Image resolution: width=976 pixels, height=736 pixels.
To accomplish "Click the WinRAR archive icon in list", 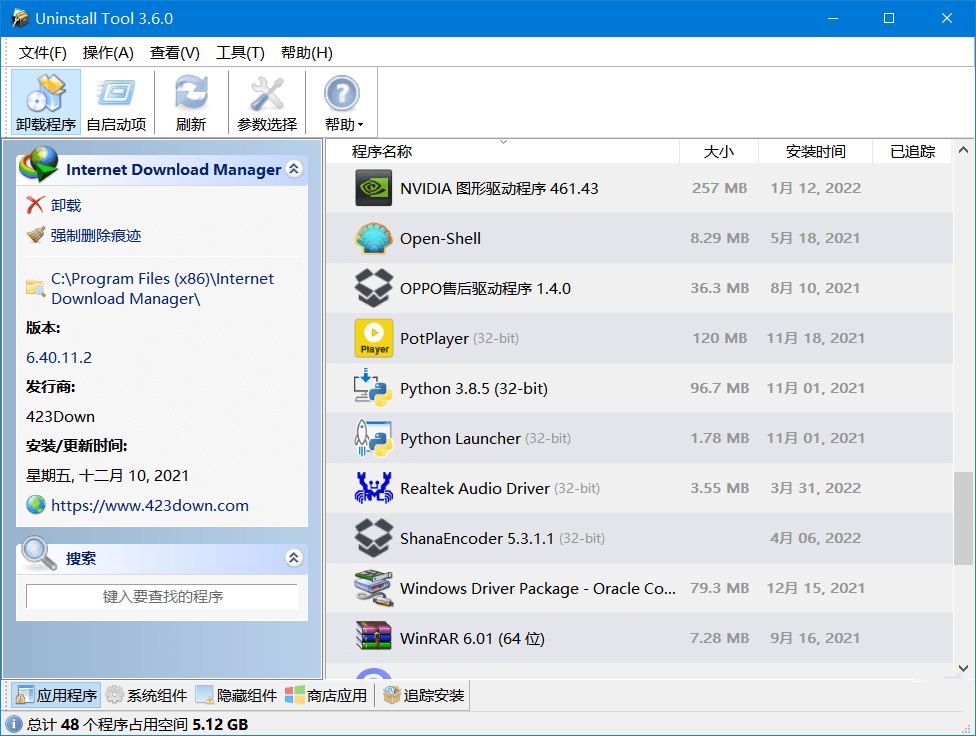I will [371, 637].
